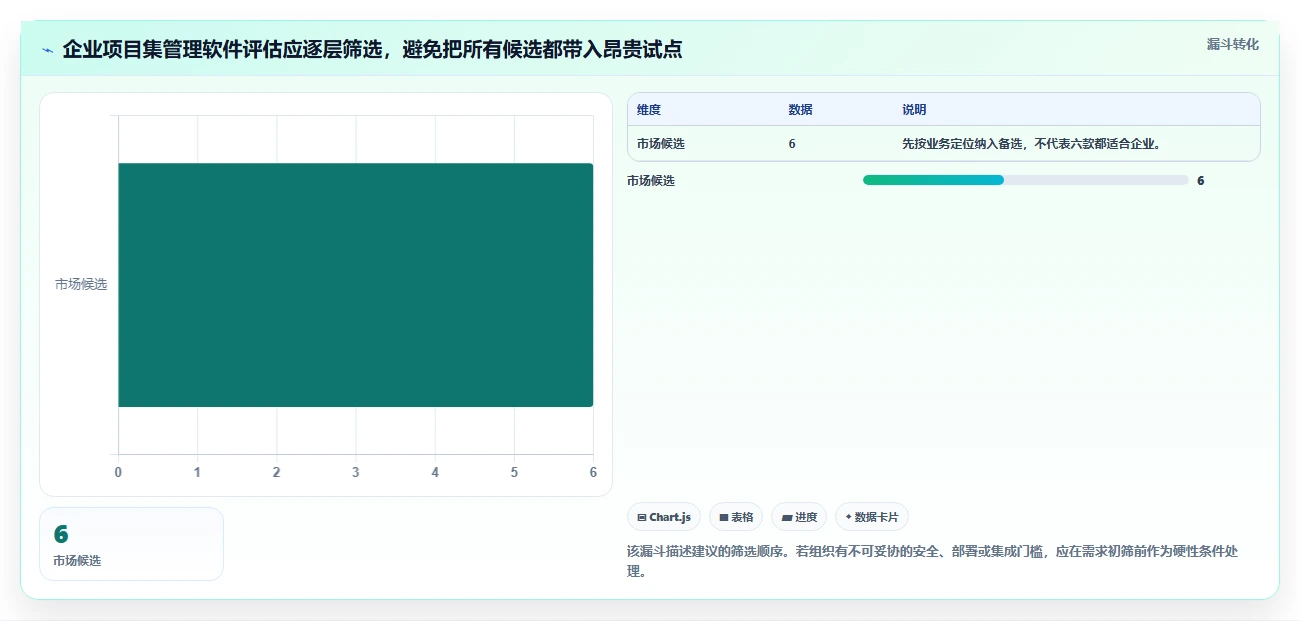Screen dimensions: 1300x621
Task: Select the Chart.js tag
Action: (664, 517)
